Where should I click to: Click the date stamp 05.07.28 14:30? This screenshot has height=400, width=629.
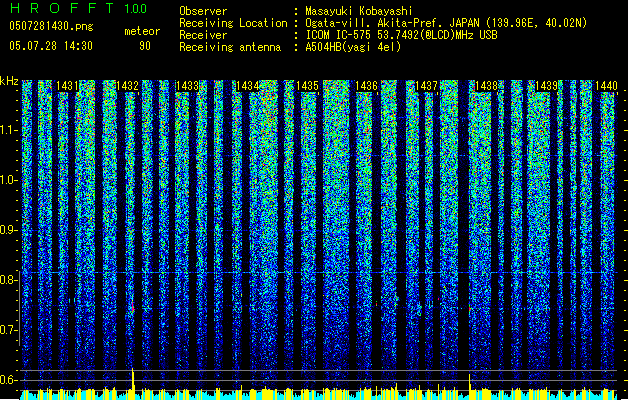click(x=51, y=46)
